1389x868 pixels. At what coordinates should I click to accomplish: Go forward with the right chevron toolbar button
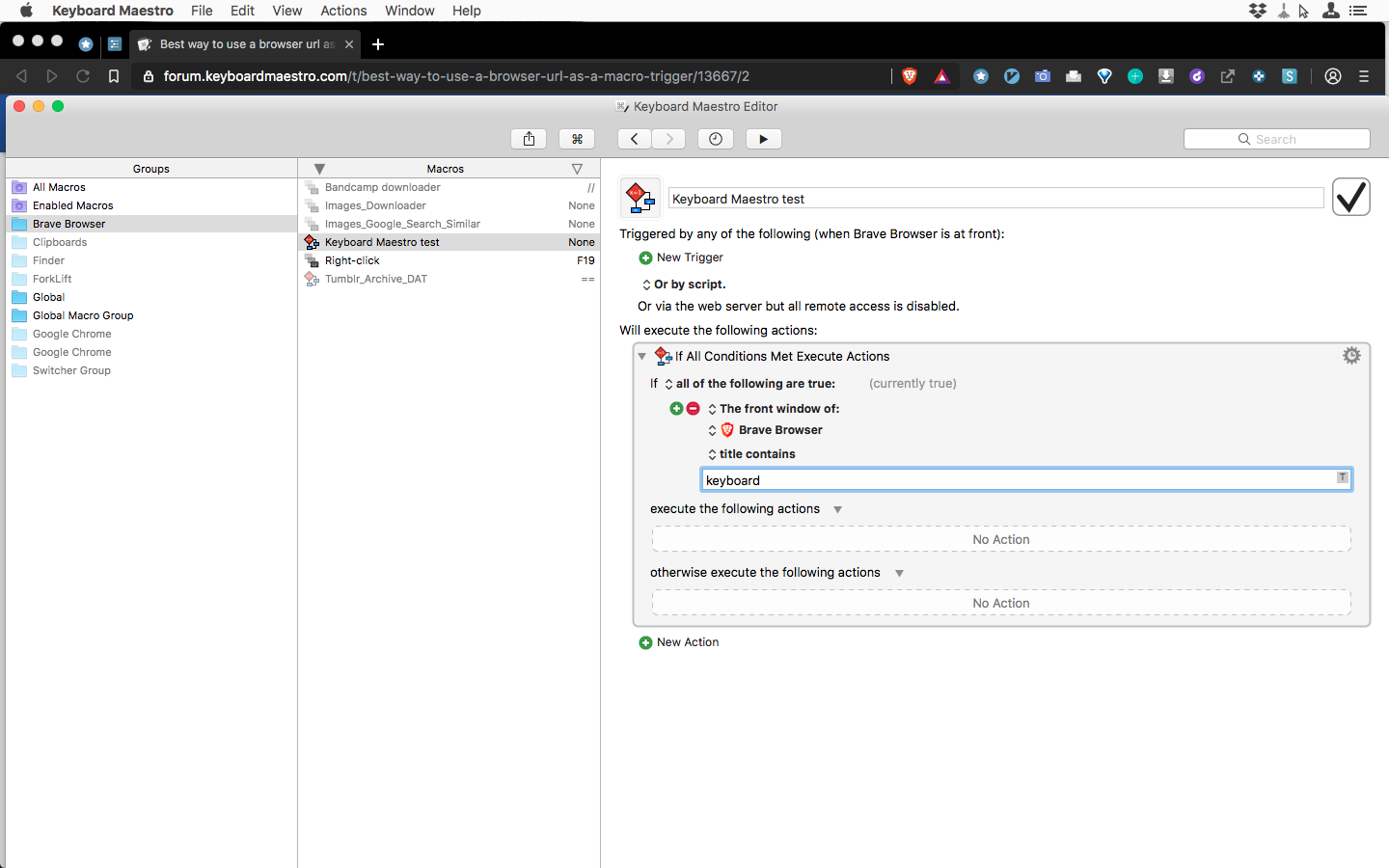point(668,139)
